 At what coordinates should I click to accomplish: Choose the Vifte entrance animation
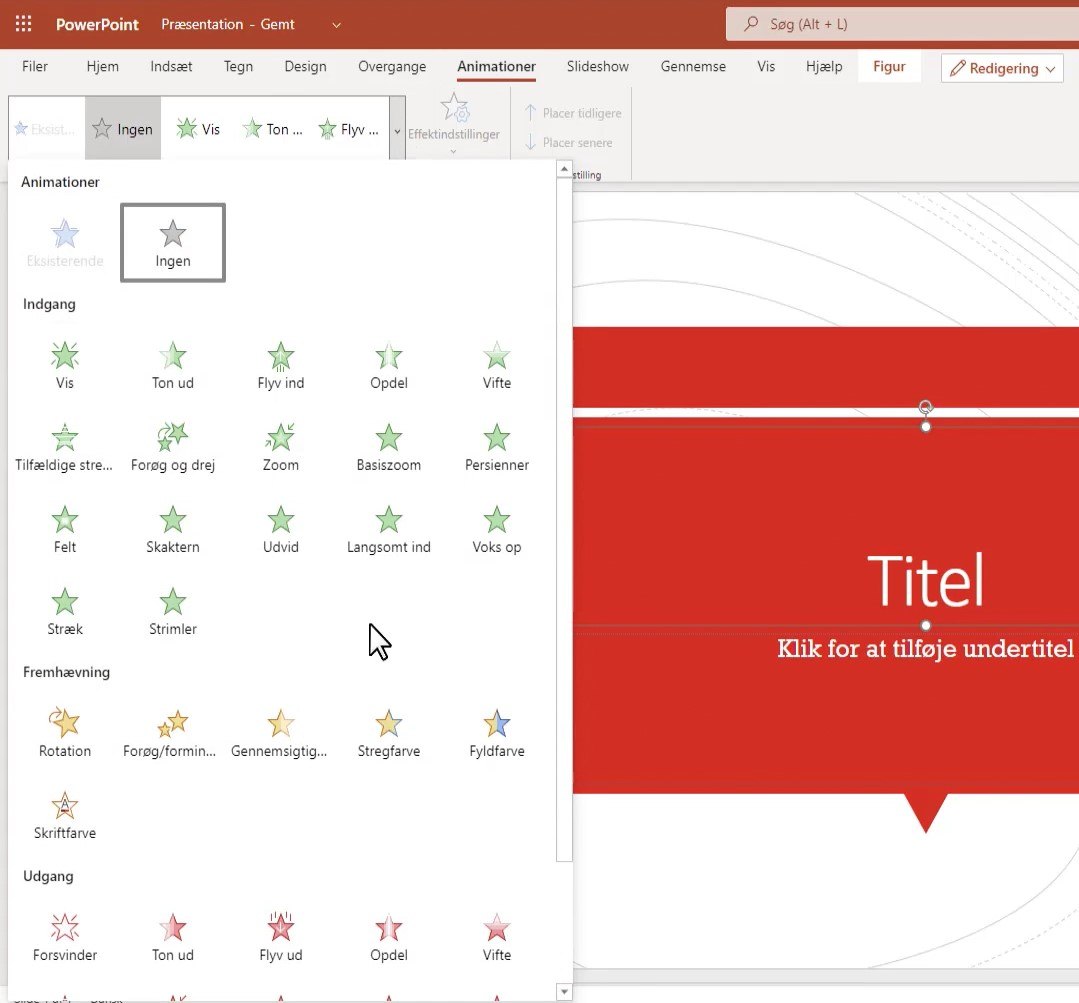[x=497, y=365]
